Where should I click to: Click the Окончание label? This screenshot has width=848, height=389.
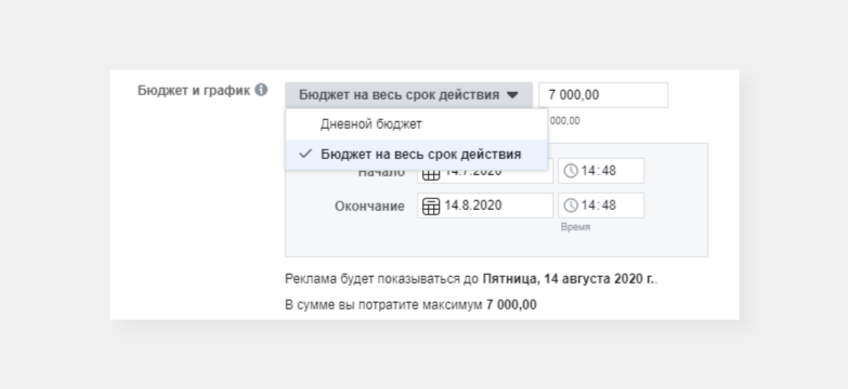click(369, 206)
